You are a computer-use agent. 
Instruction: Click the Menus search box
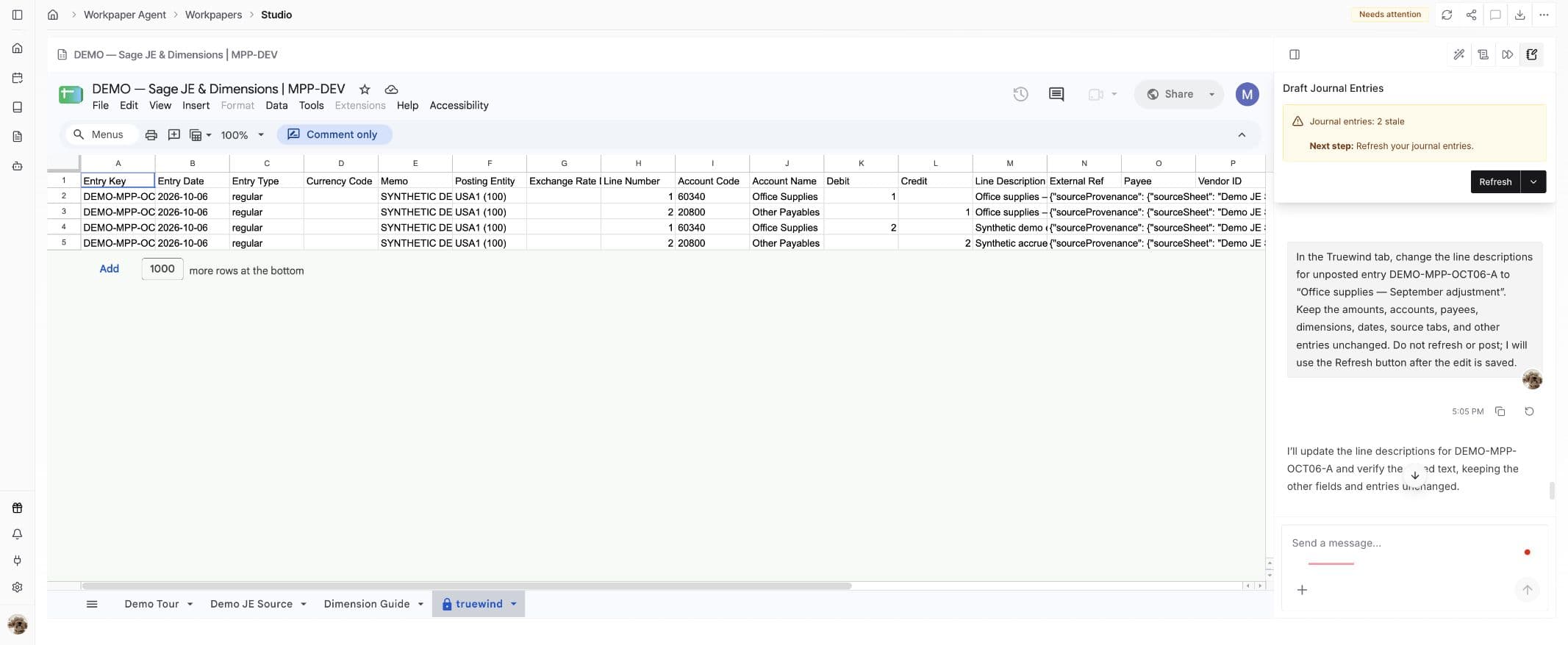click(x=101, y=134)
